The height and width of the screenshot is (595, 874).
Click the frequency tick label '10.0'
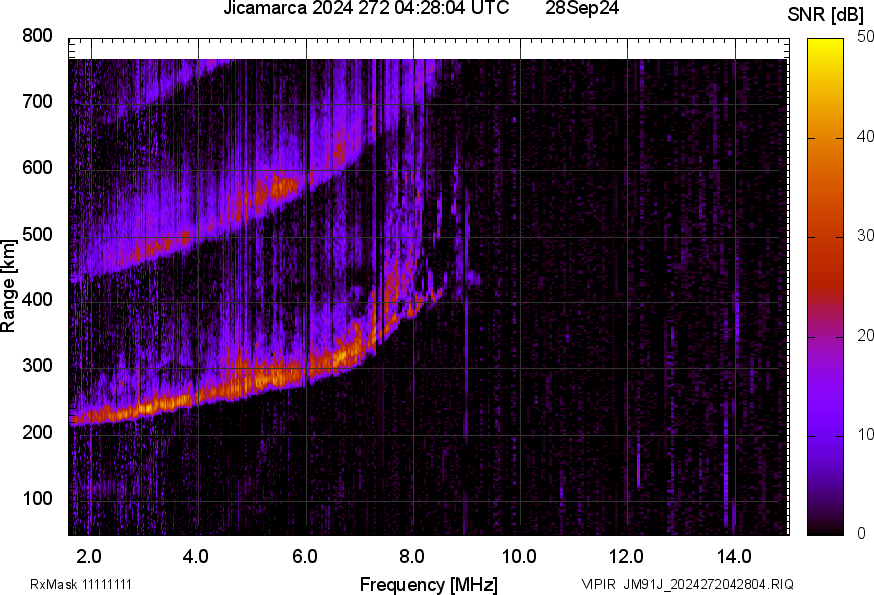[x=519, y=557]
